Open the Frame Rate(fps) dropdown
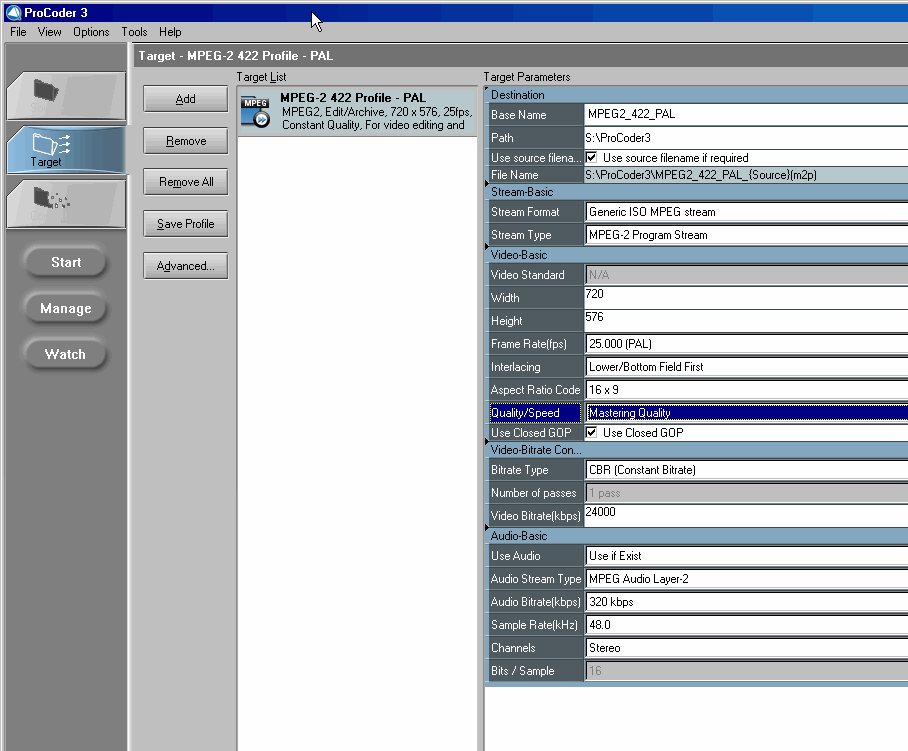This screenshot has width=908, height=751. coord(746,344)
